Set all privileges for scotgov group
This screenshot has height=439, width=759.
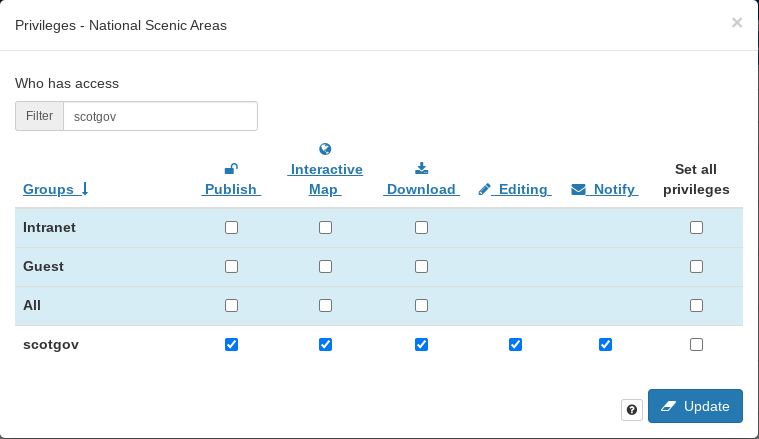tap(697, 345)
